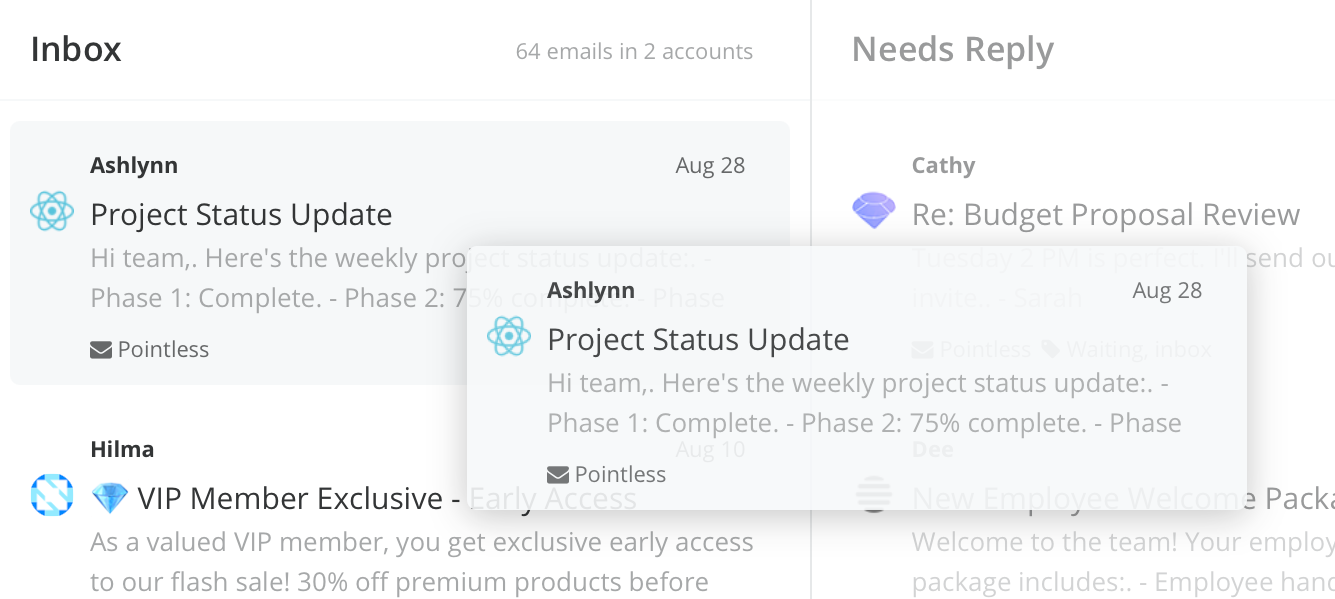
Task: Select the Re: Budget Proposal Review email
Action: 1106,213
